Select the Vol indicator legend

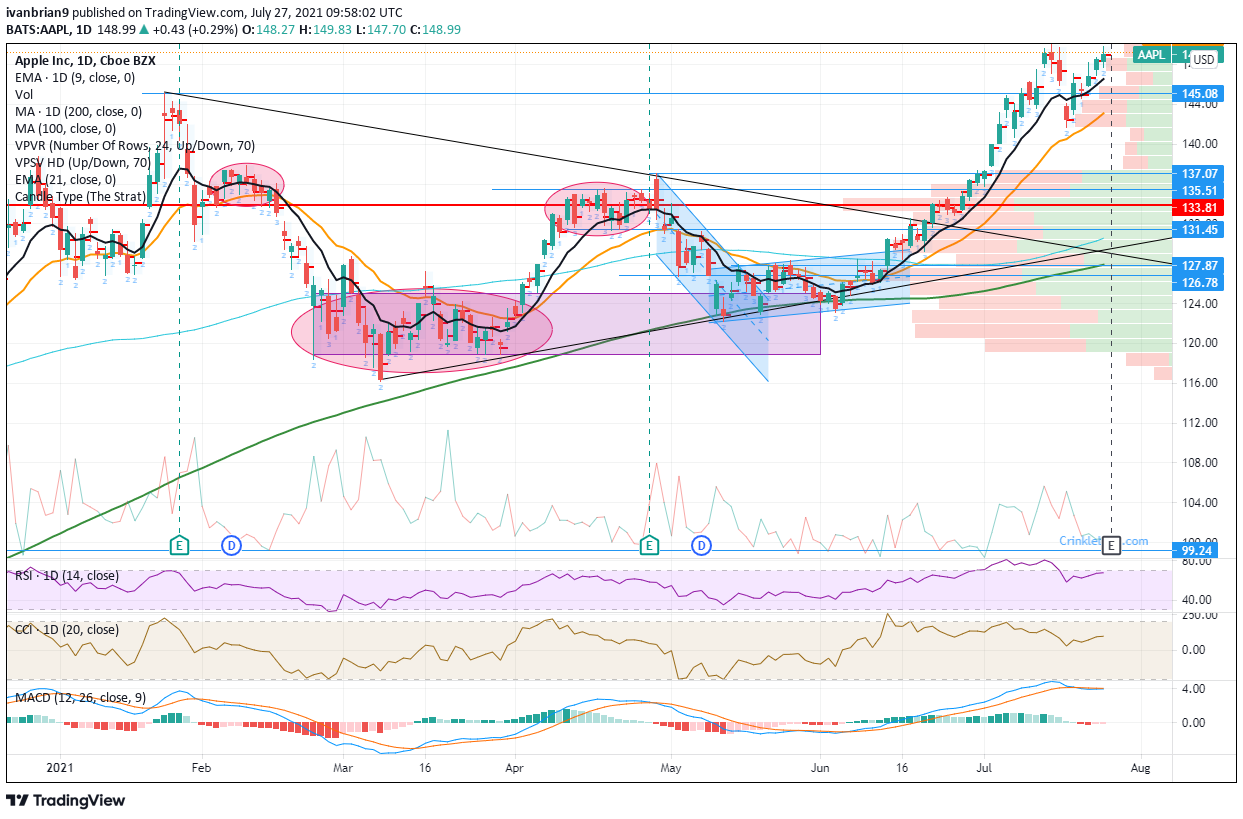[23, 94]
